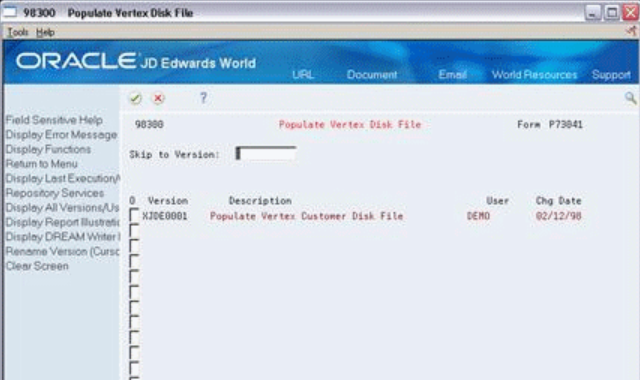
Task: Open the Help menu
Action: (45, 32)
